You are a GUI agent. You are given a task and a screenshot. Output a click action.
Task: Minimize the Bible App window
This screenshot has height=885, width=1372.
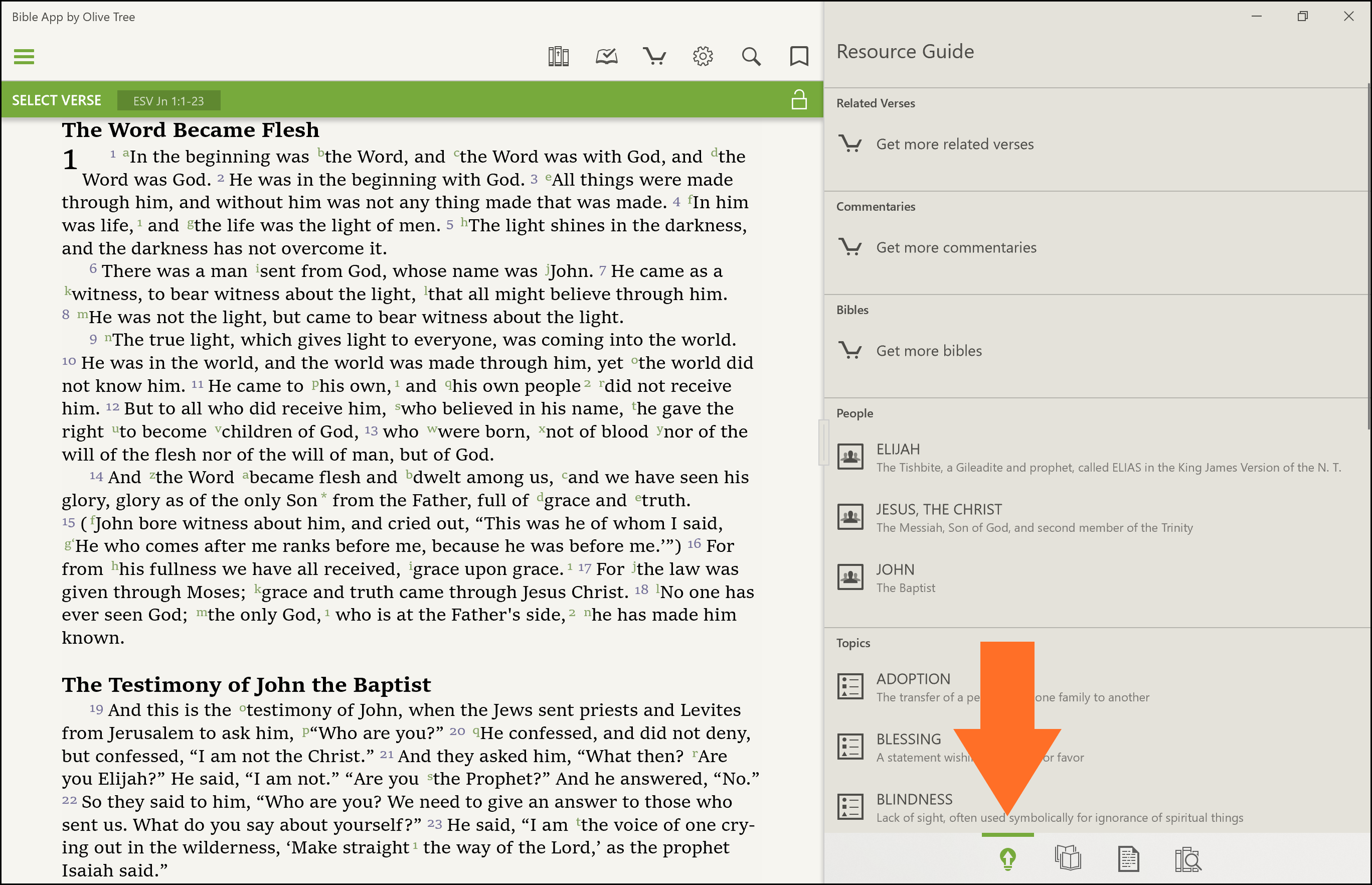(1257, 17)
